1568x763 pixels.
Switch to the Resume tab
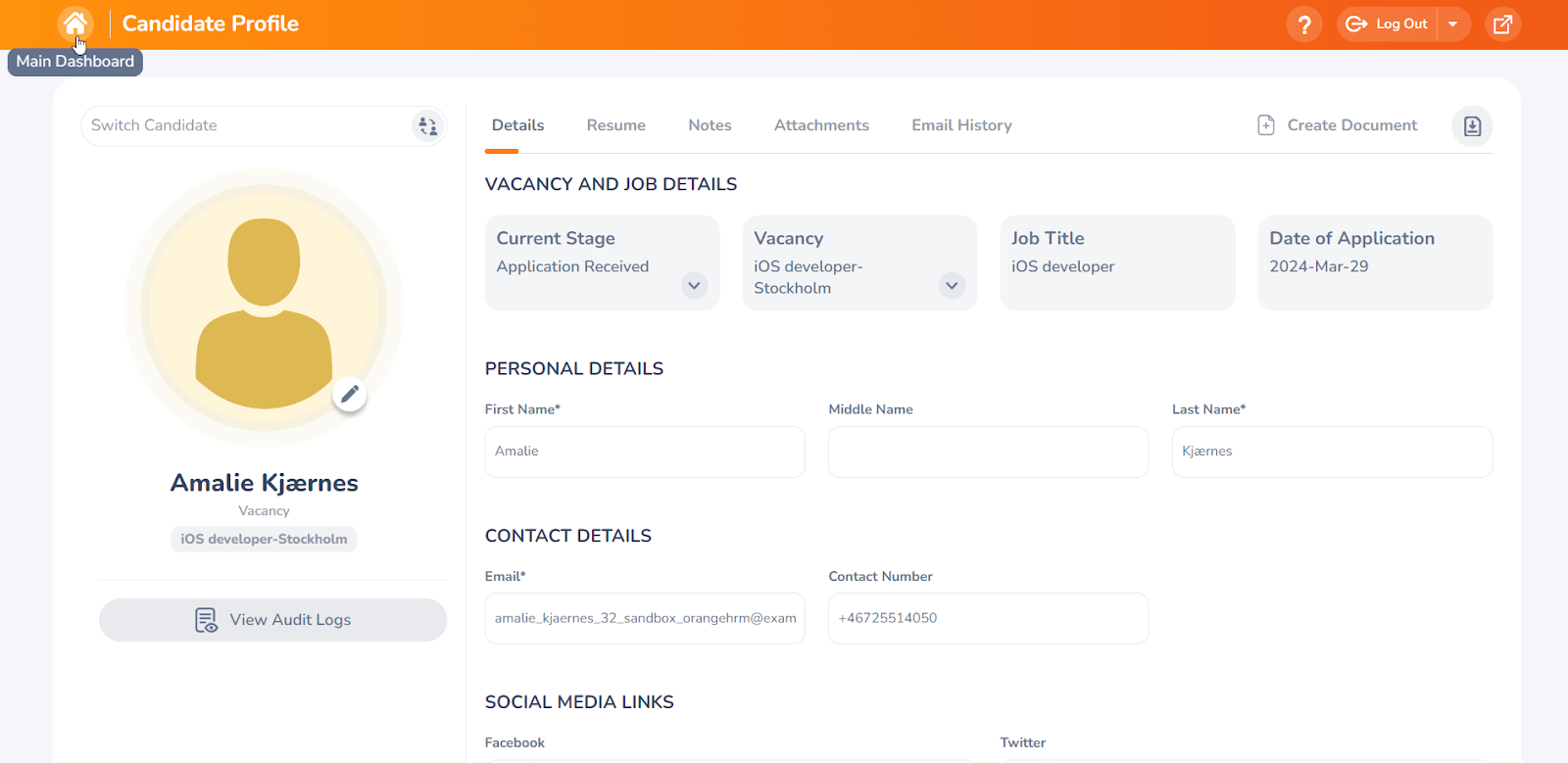pyautogui.click(x=615, y=125)
